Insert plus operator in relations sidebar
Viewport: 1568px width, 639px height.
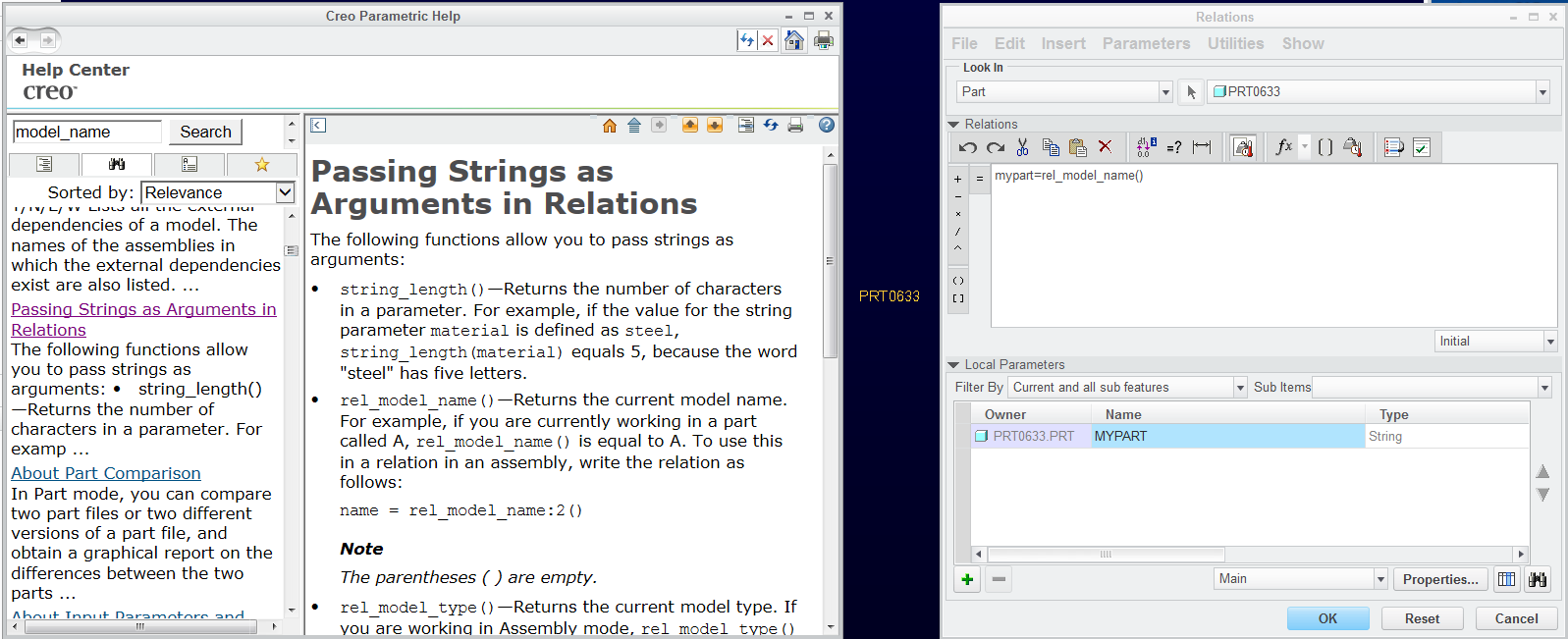coord(958,180)
